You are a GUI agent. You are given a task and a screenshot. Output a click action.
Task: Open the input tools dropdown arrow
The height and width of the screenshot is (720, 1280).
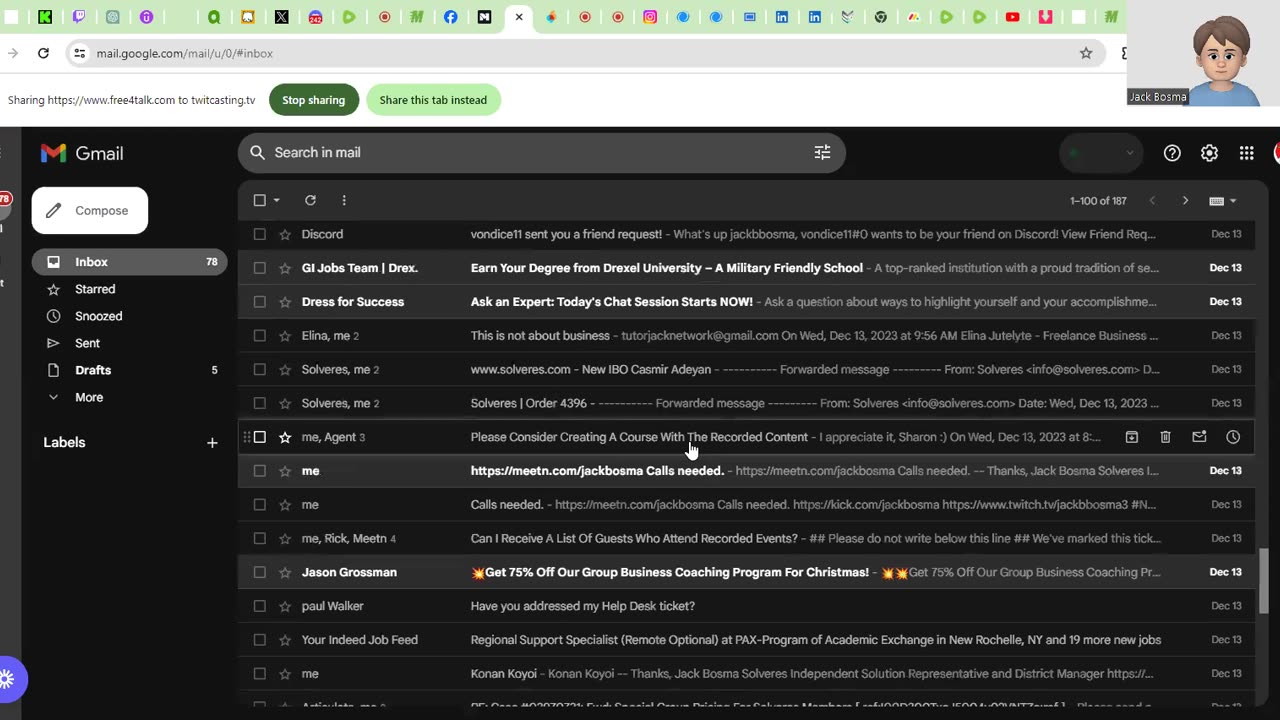1233,201
